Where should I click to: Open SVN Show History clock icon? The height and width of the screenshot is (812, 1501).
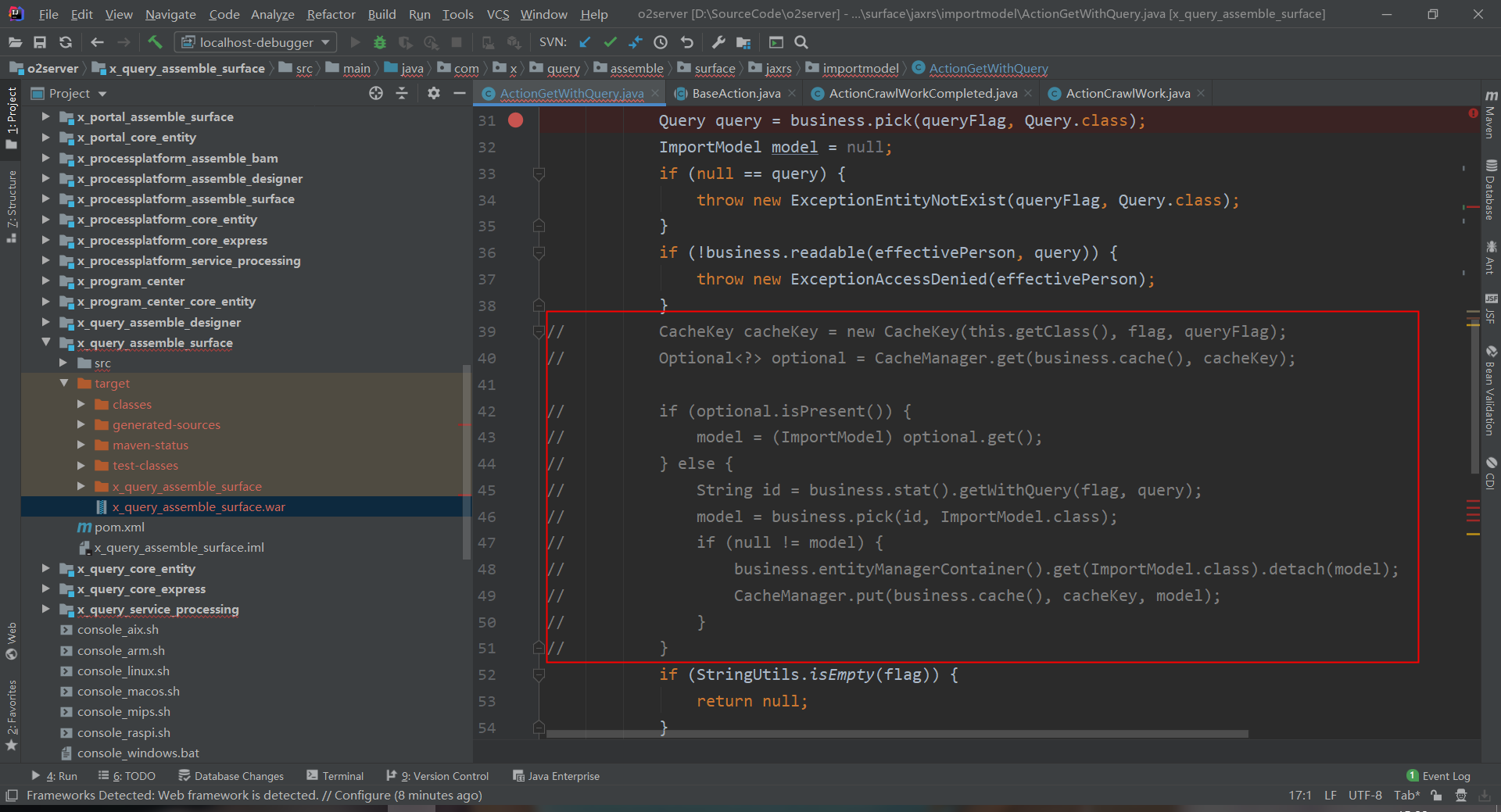(661, 42)
